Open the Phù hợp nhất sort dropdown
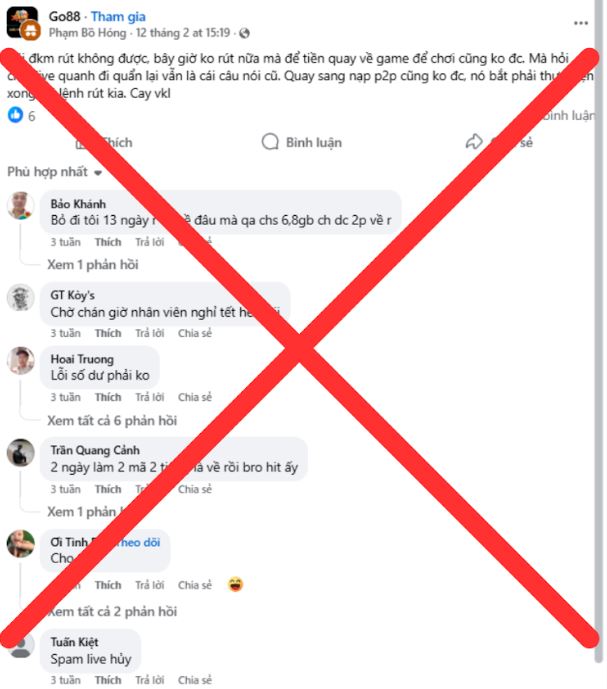Image resolution: width=607 pixels, height=689 pixels. (55, 172)
